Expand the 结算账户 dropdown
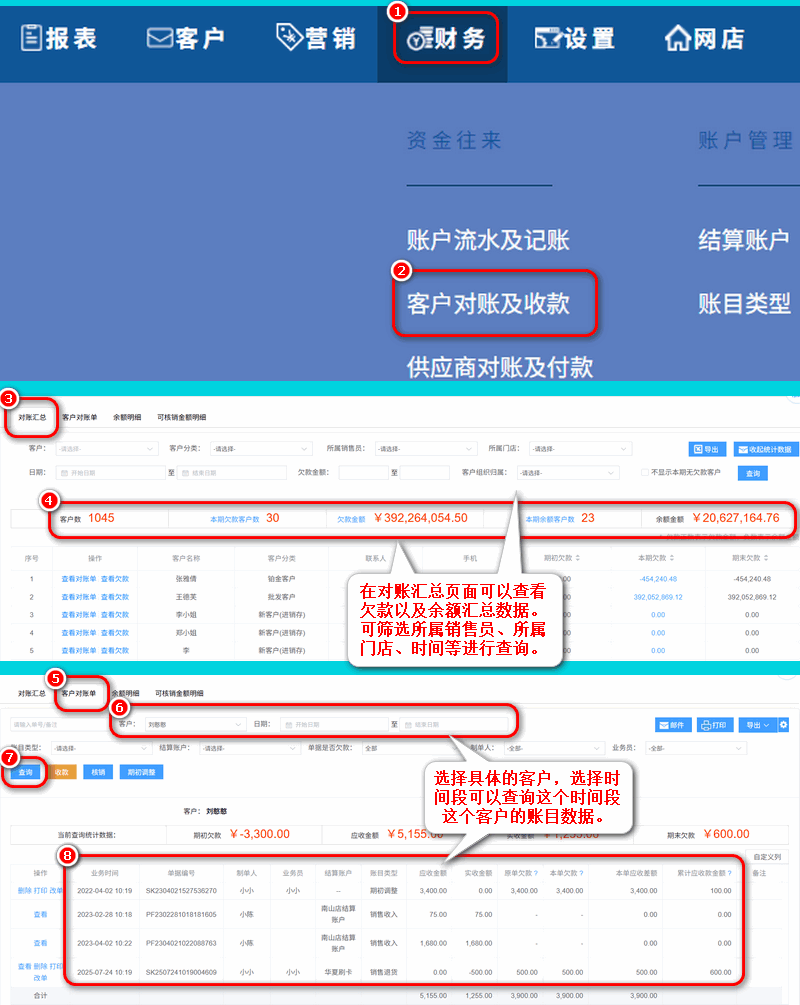 [249, 748]
